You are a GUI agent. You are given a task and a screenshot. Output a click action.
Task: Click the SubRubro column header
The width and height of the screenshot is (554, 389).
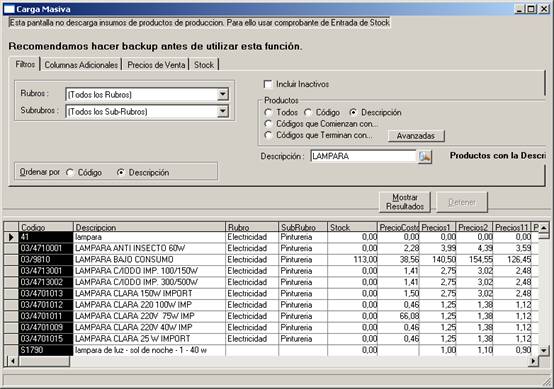tap(303, 227)
